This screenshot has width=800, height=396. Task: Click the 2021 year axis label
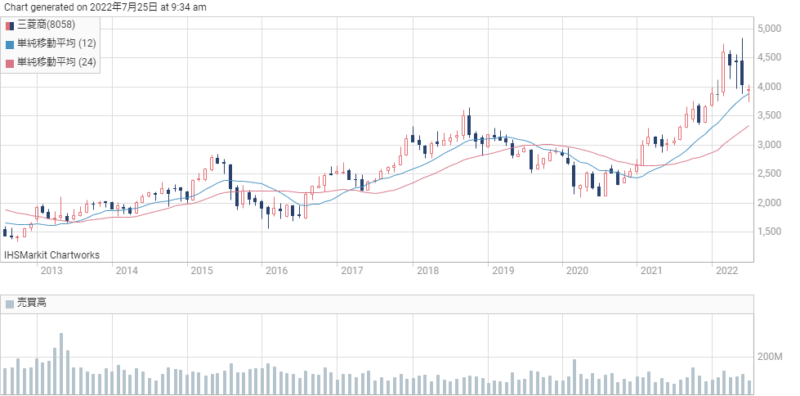[652, 271]
